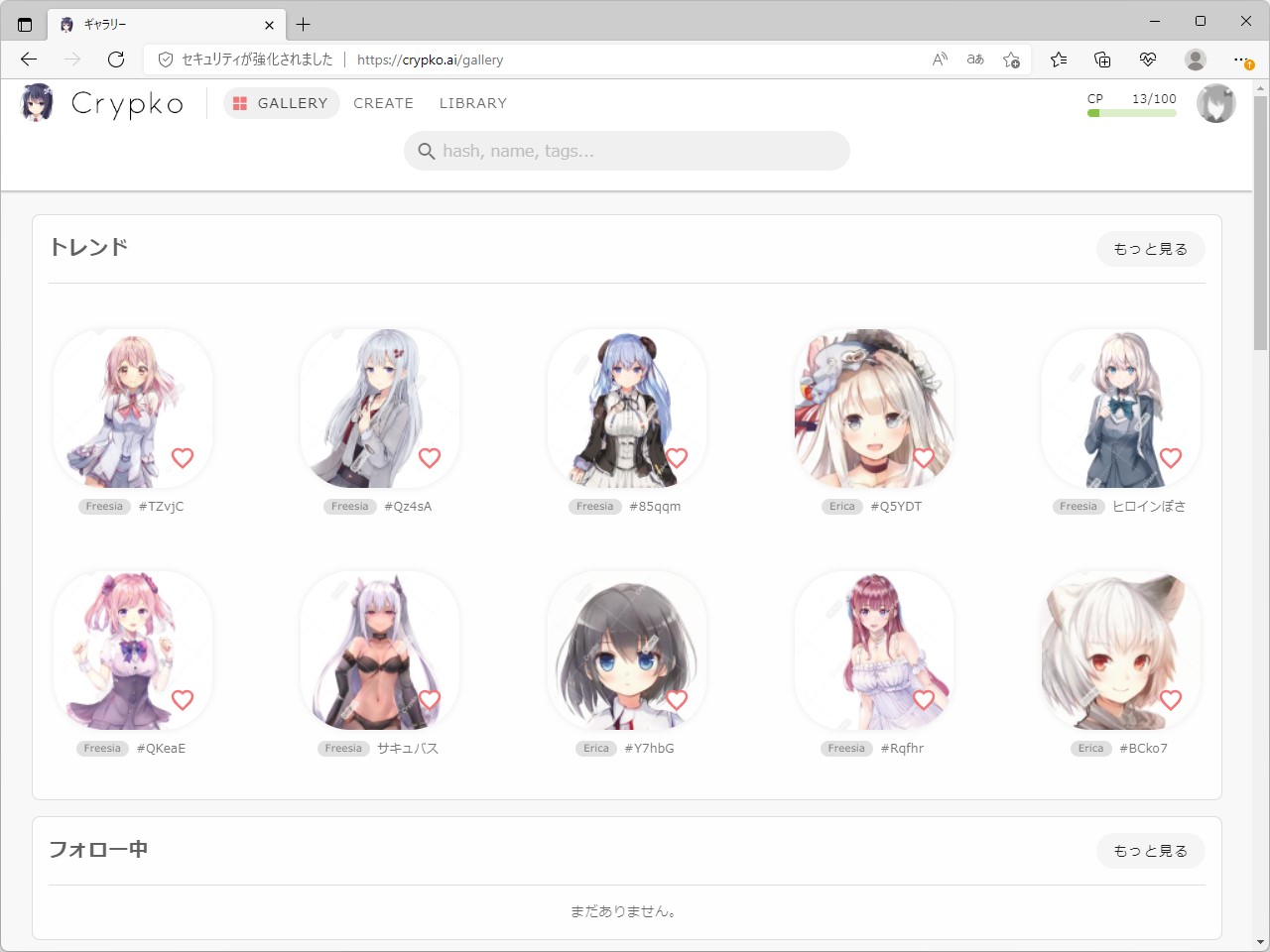Click the red grid icon beside GALLERY
The image size is (1270, 952).
[x=238, y=102]
